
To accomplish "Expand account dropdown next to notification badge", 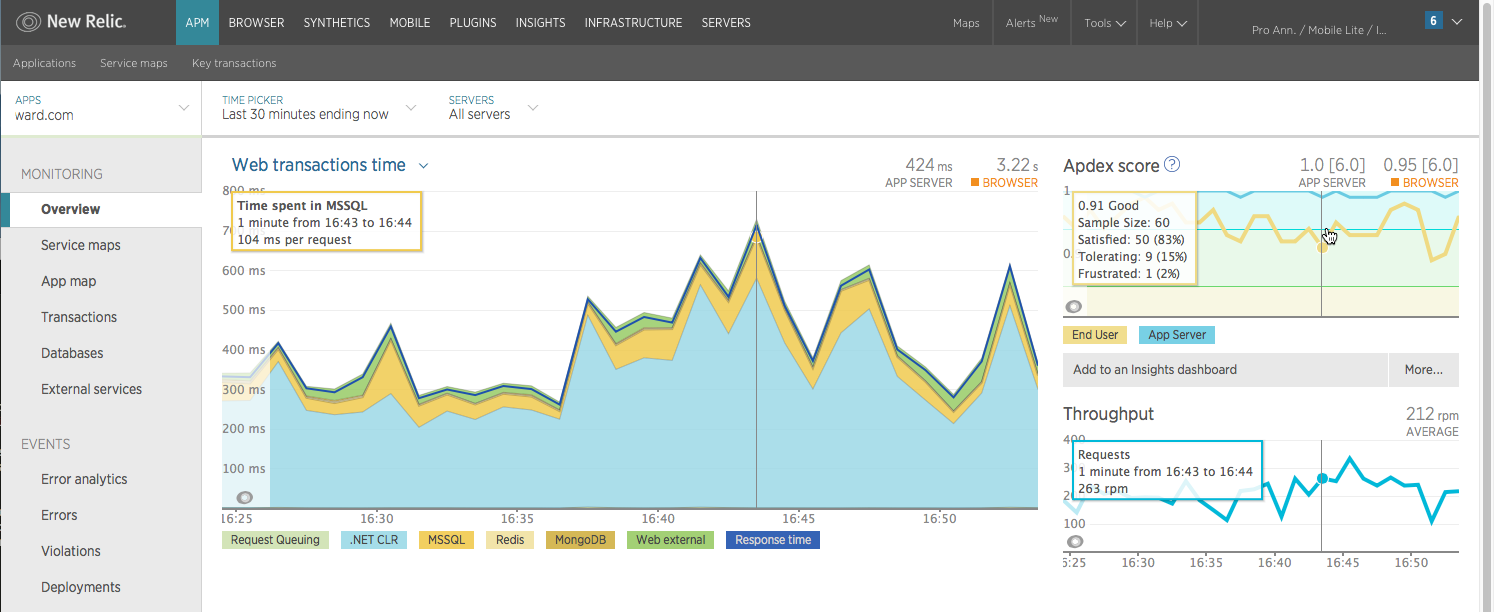I will pyautogui.click(x=1457, y=22).
